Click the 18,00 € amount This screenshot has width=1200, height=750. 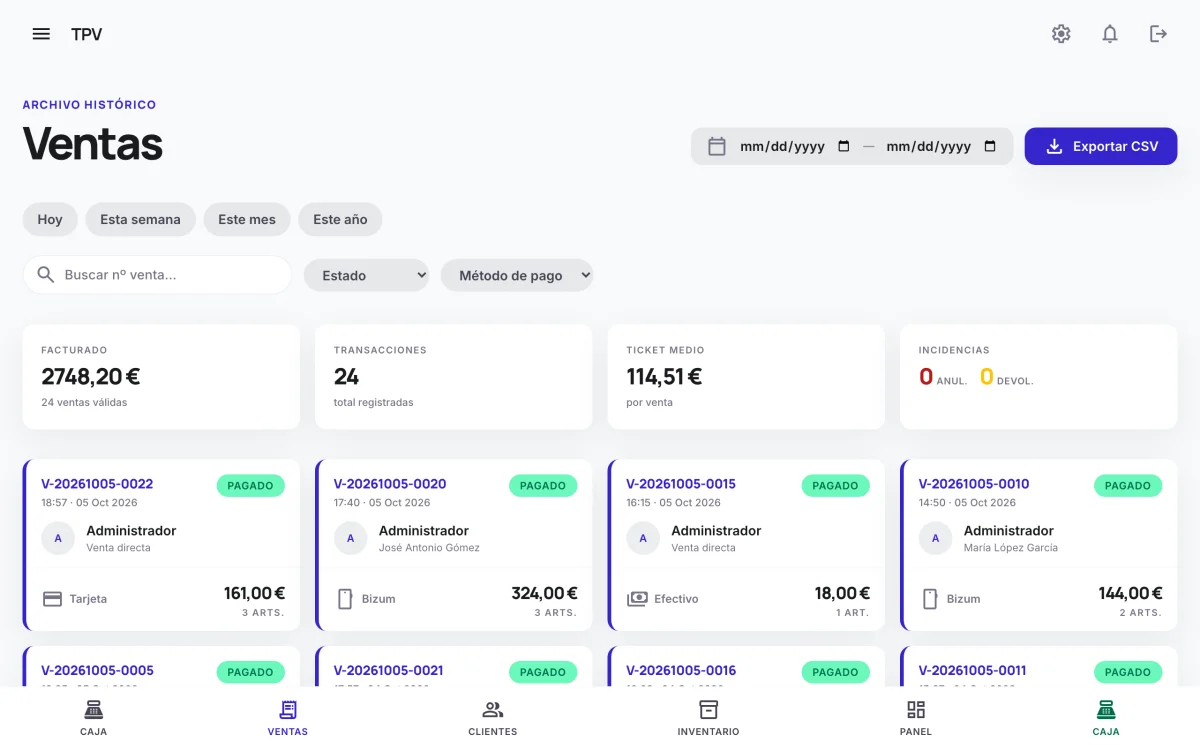pos(842,593)
